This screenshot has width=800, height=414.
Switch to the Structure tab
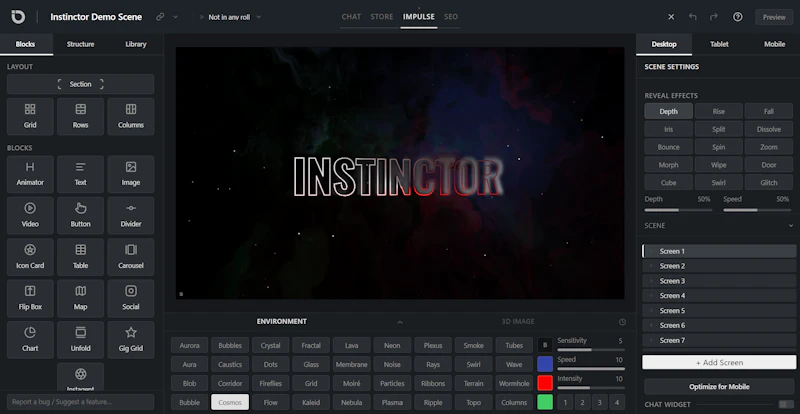(x=81, y=44)
